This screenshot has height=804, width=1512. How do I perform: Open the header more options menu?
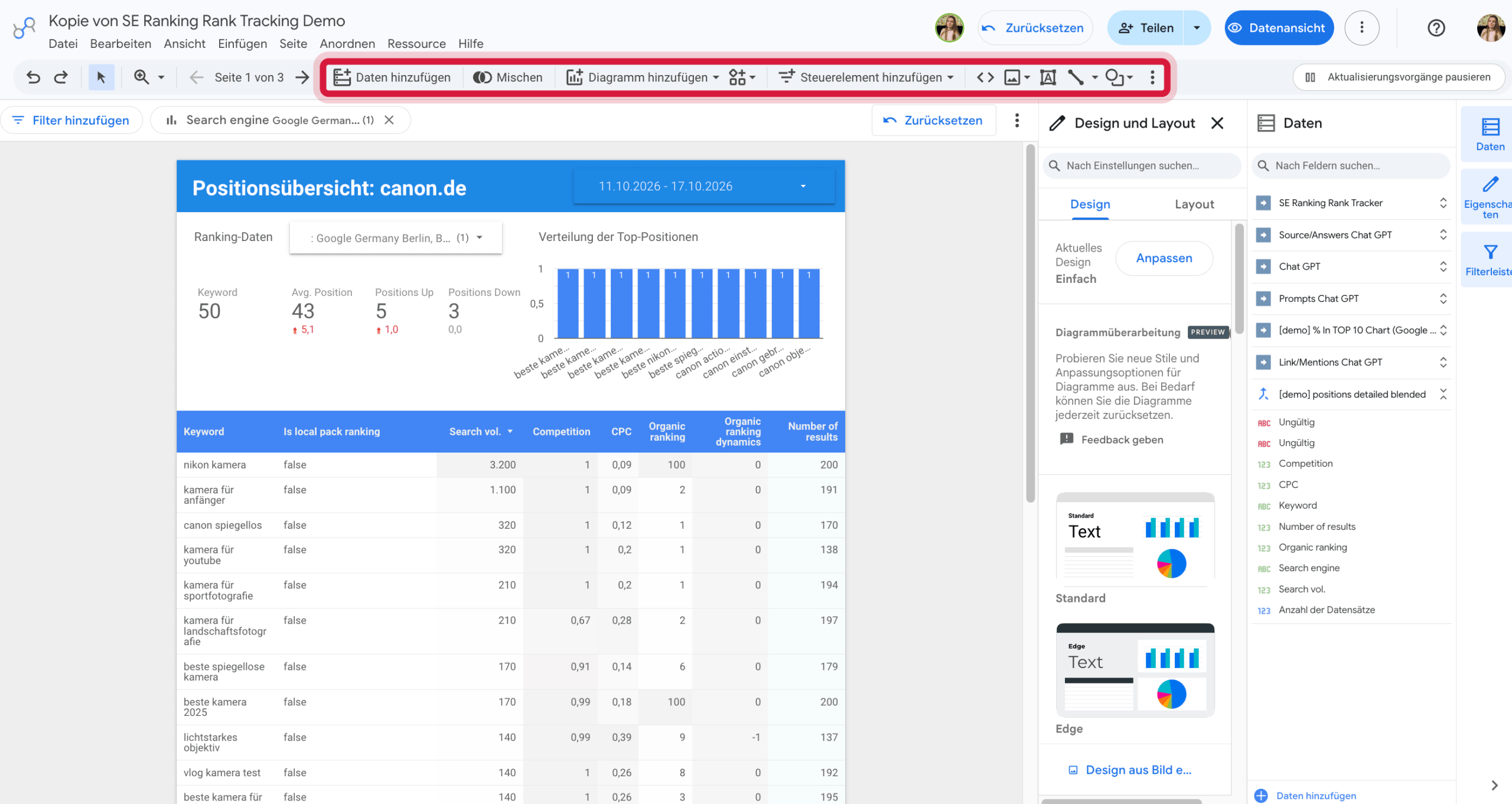pos(1362,28)
